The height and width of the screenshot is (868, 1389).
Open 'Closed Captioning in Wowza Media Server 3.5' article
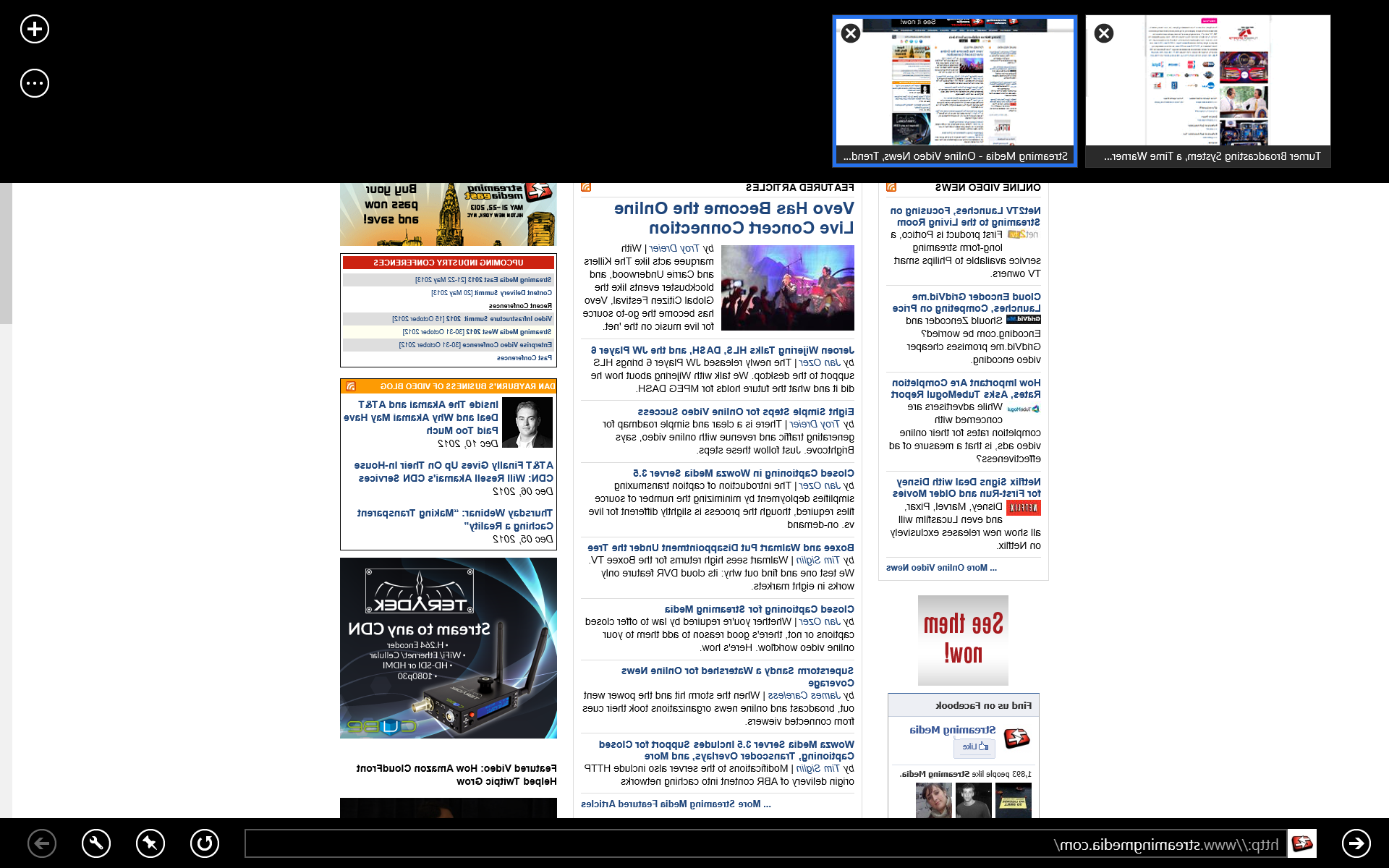pos(743,473)
